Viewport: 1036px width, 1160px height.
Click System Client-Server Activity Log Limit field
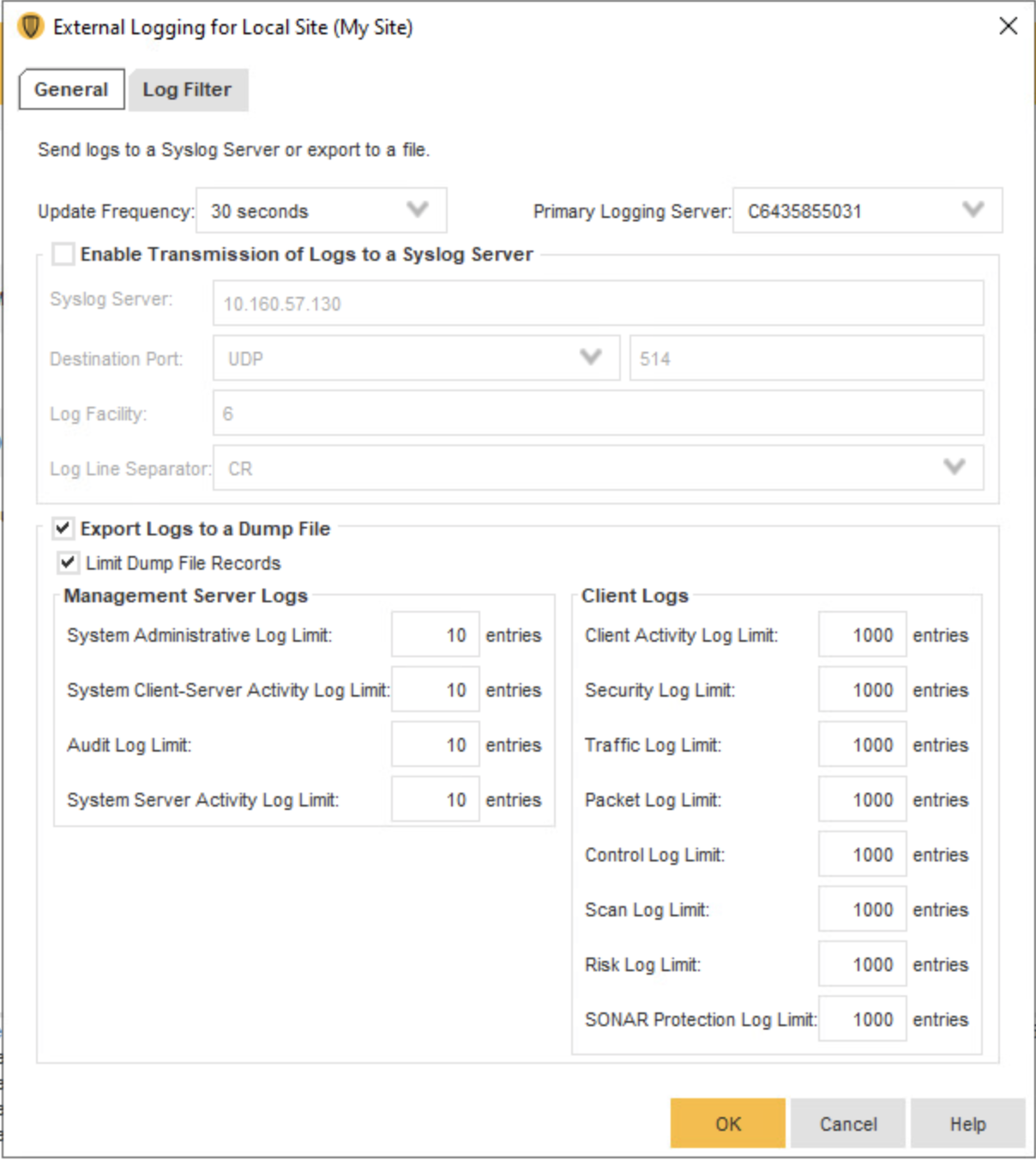[x=435, y=689]
